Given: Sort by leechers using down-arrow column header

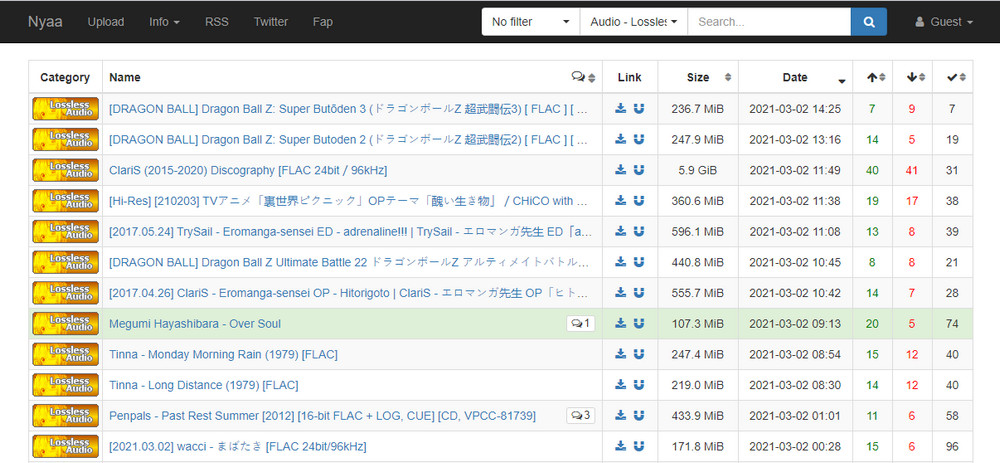Looking at the screenshot, I should point(915,77).
